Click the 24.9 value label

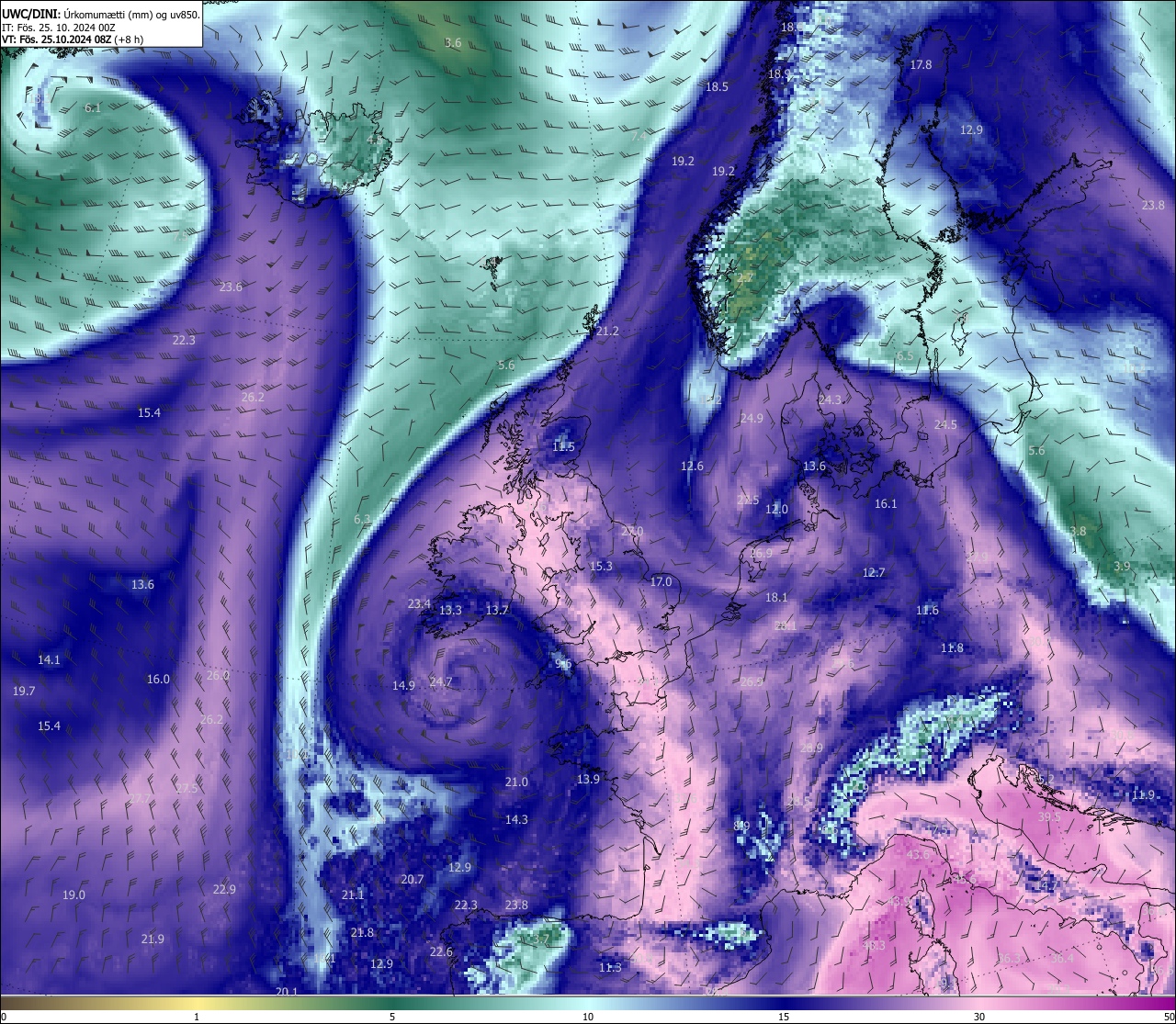752,419
